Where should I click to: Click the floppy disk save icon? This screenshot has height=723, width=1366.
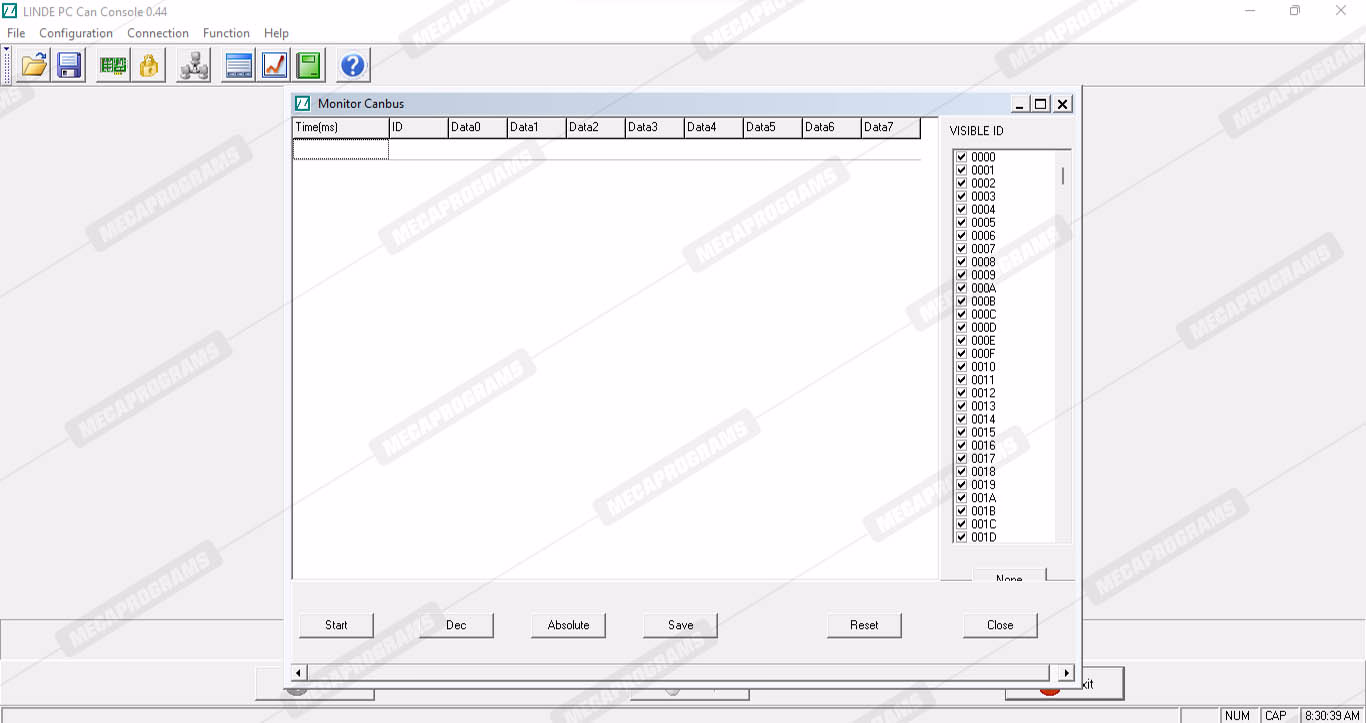(69, 66)
